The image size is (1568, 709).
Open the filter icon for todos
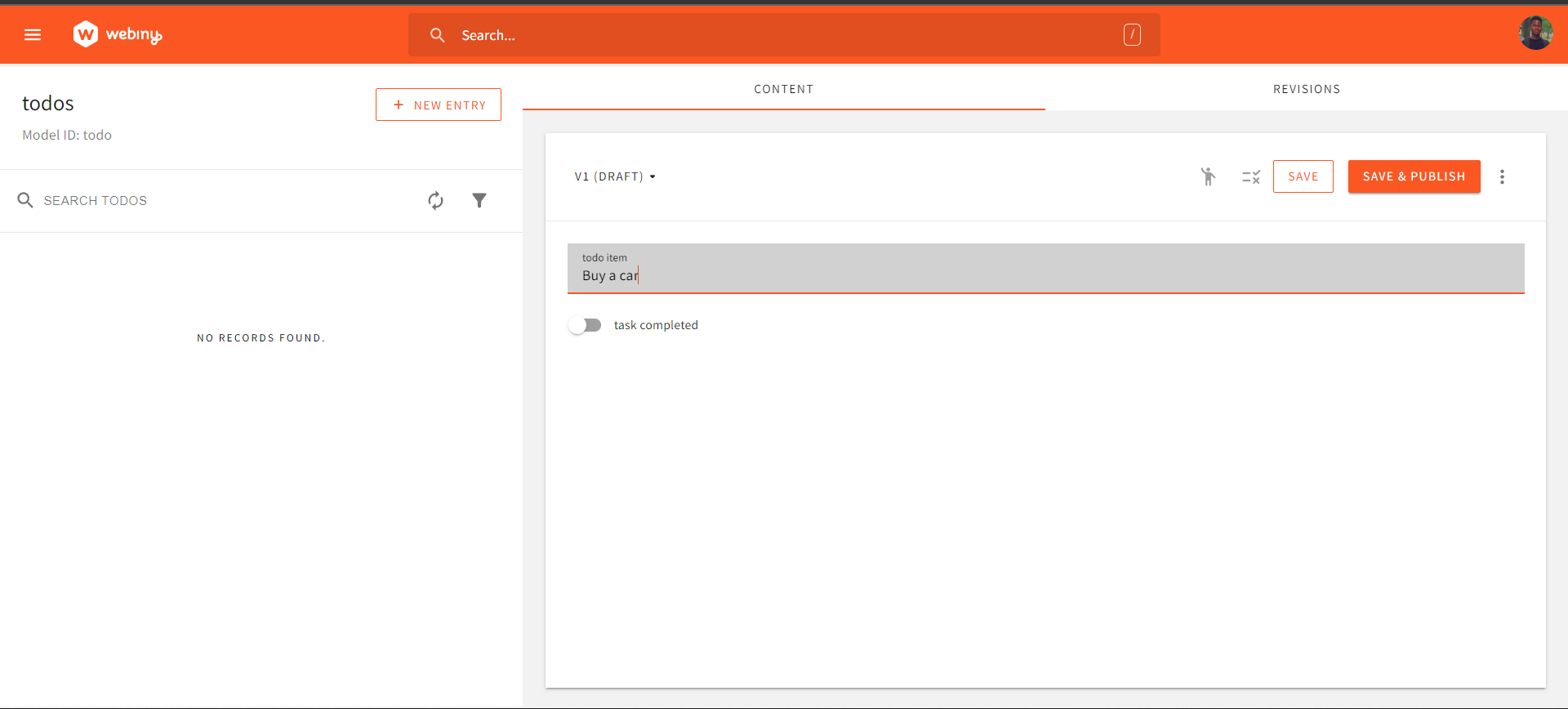pos(479,201)
